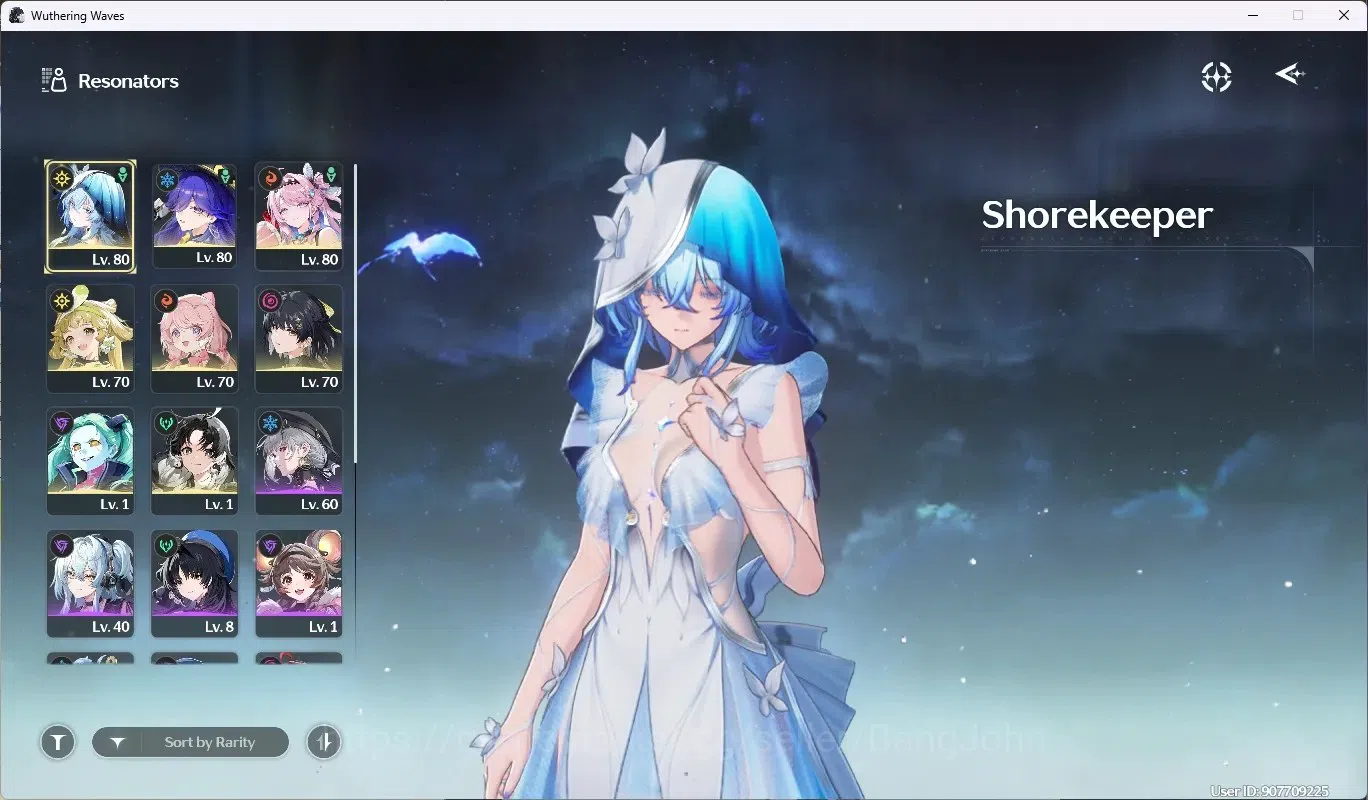Viewport: 1368px width, 800px height.
Task: Click the Resonators menu icon
Action: 54,80
